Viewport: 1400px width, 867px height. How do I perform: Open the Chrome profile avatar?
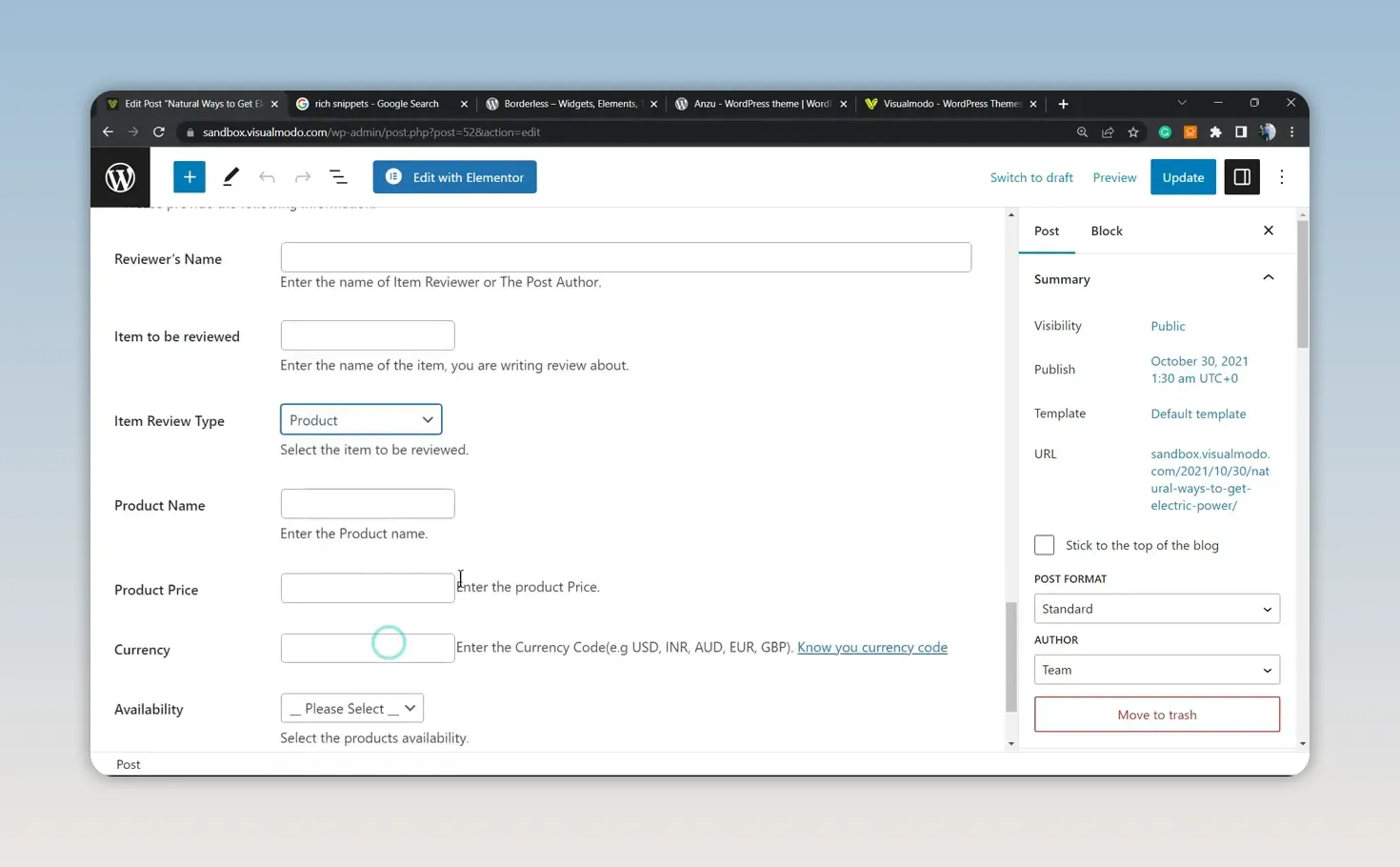(1268, 132)
